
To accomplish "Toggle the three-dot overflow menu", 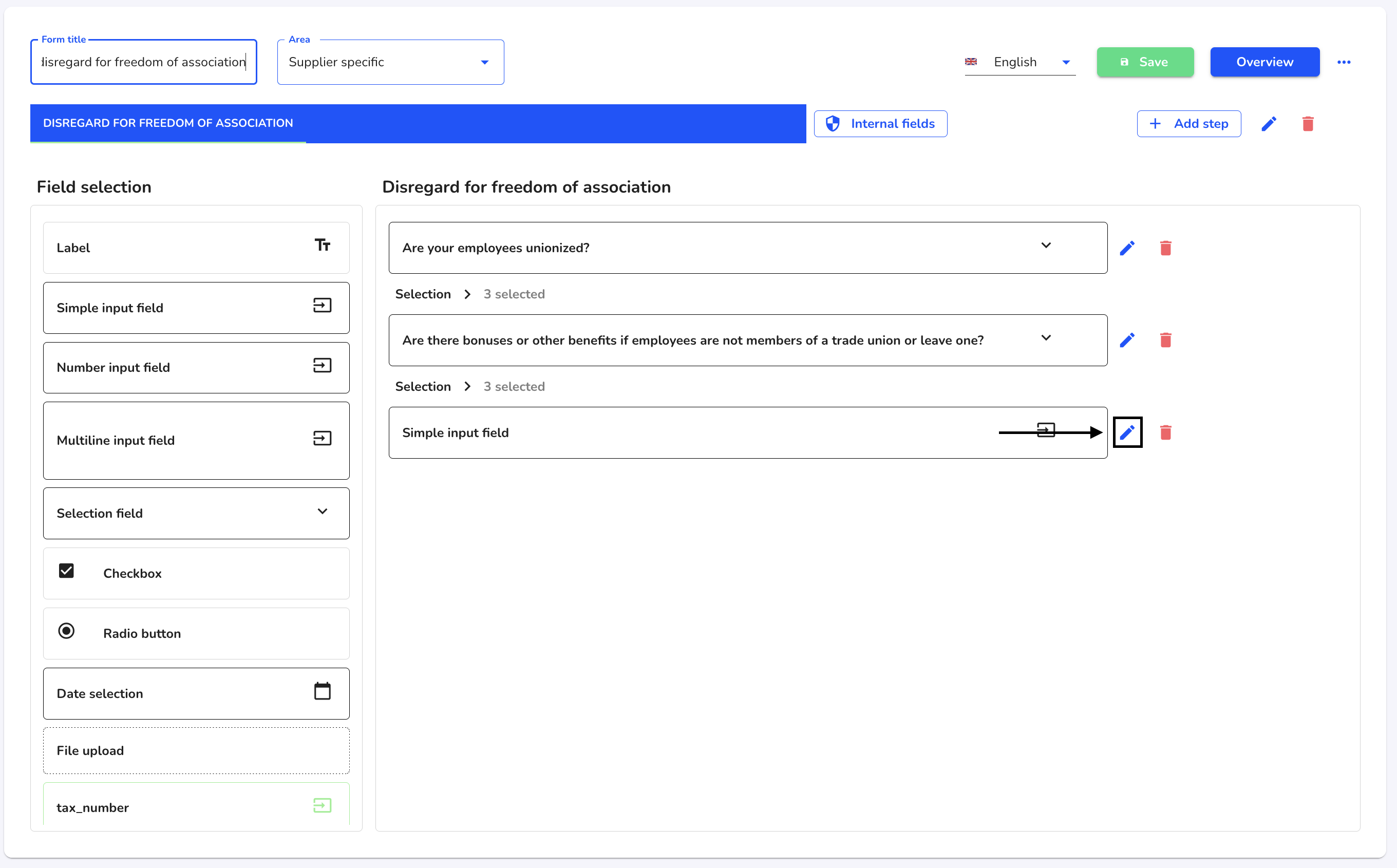I will point(1344,62).
